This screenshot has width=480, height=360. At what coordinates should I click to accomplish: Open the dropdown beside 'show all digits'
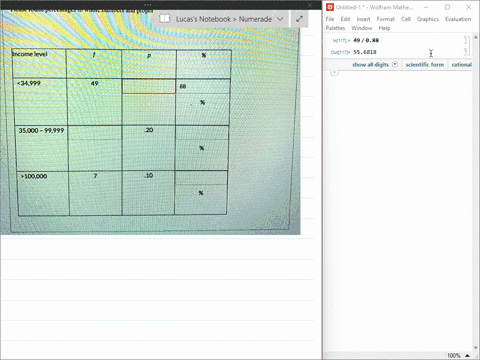[395, 64]
